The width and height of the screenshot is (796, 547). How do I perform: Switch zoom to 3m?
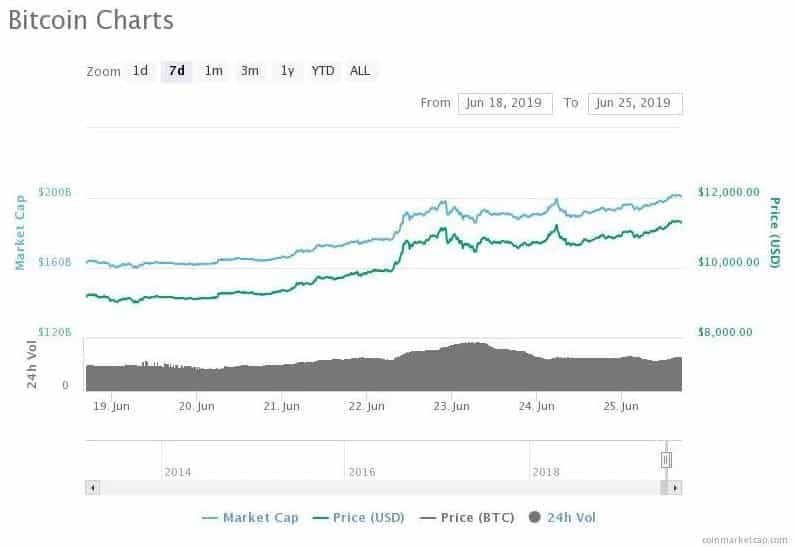click(x=250, y=71)
